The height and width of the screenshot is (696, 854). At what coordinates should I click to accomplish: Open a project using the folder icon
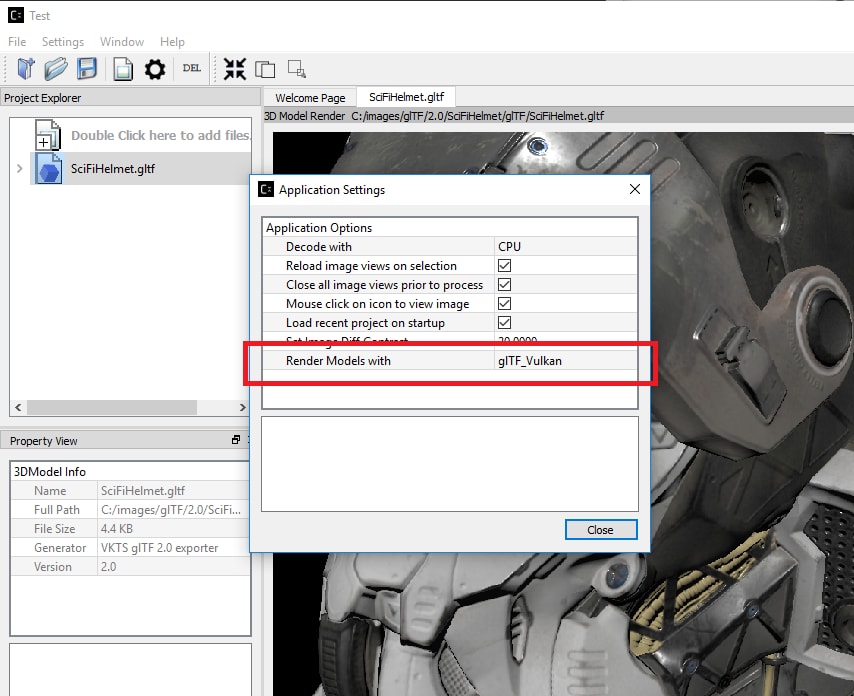pyautogui.click(x=56, y=68)
